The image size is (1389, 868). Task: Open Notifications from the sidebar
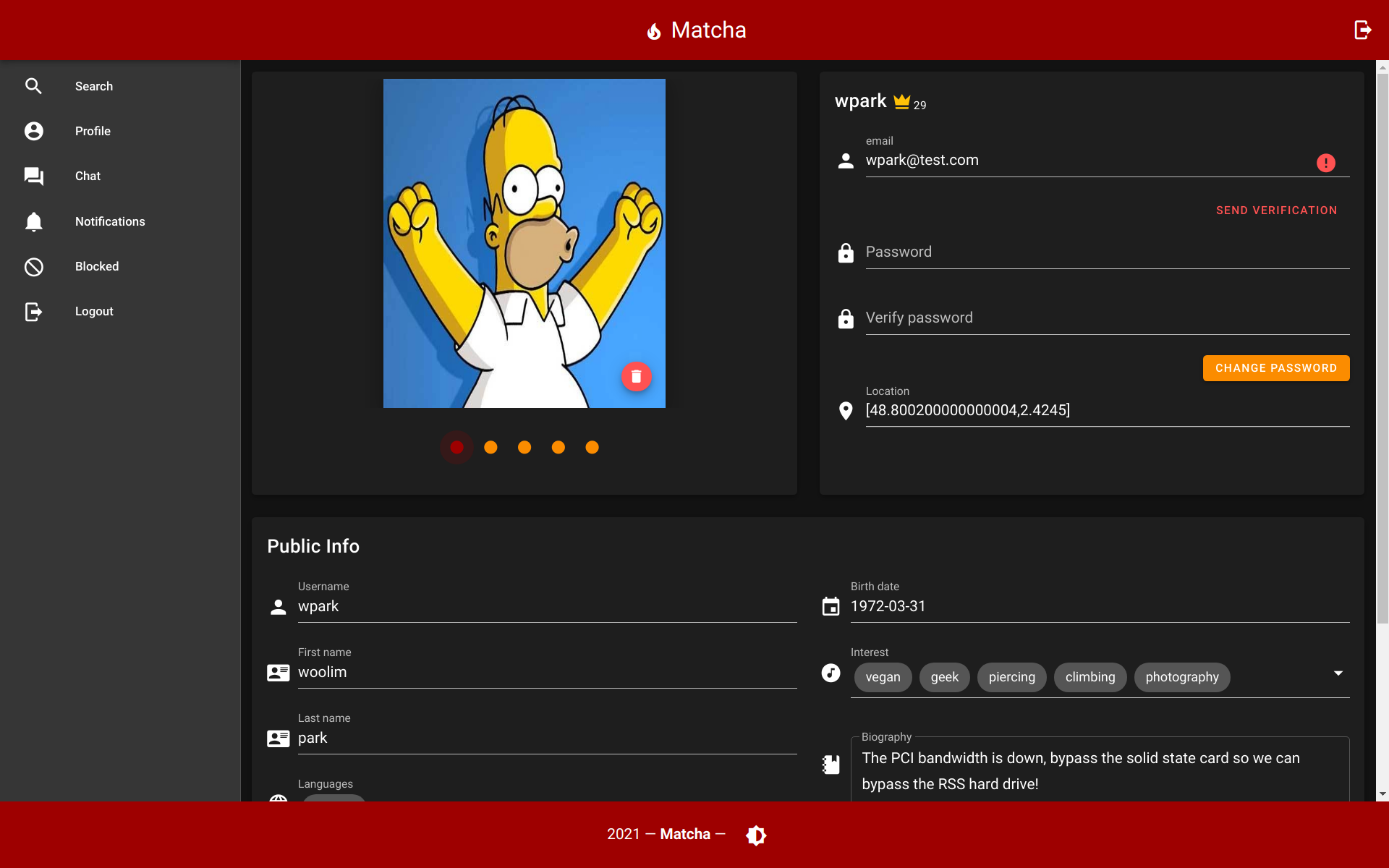[x=110, y=221]
